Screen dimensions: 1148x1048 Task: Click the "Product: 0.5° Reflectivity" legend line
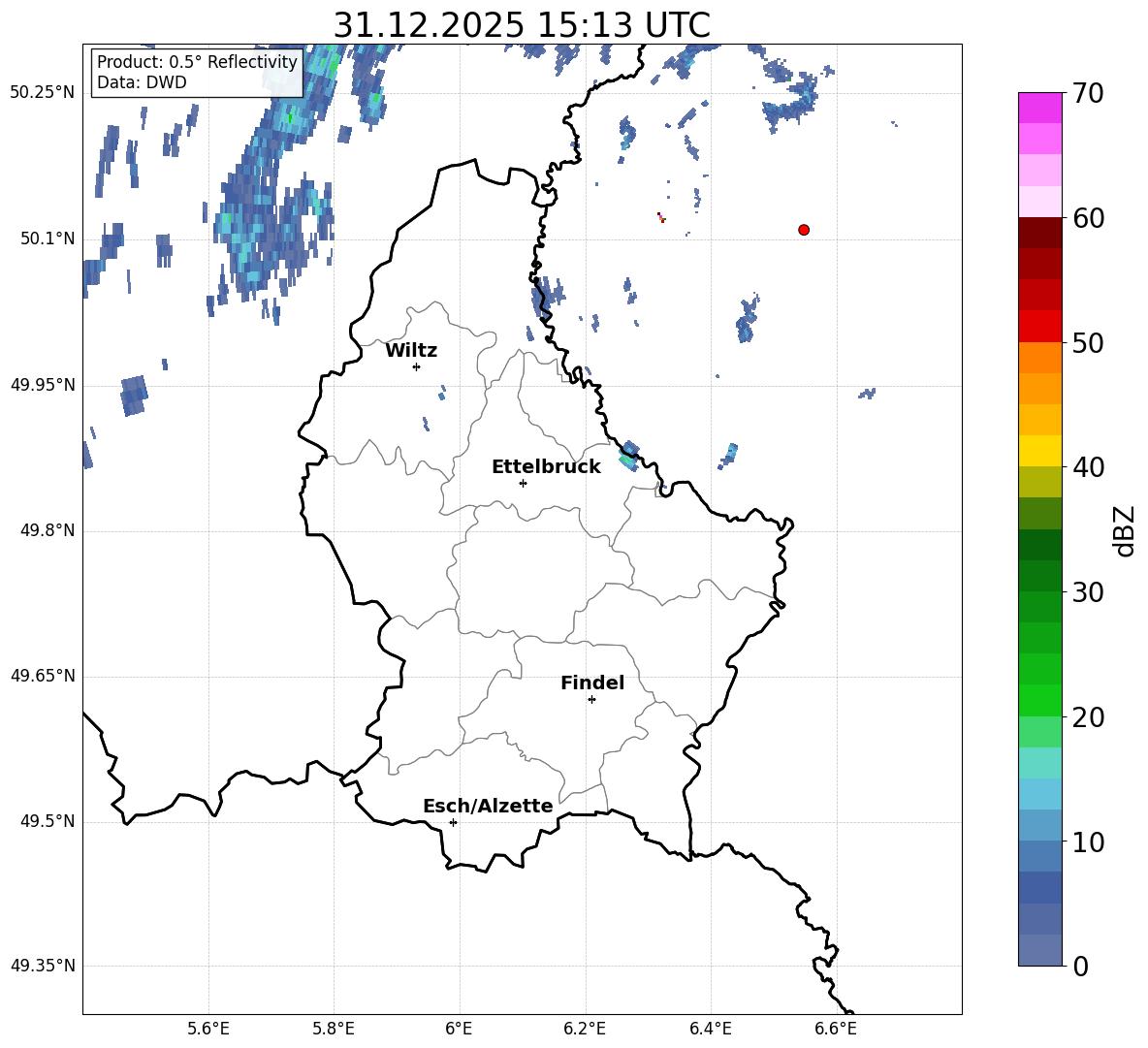click(197, 61)
